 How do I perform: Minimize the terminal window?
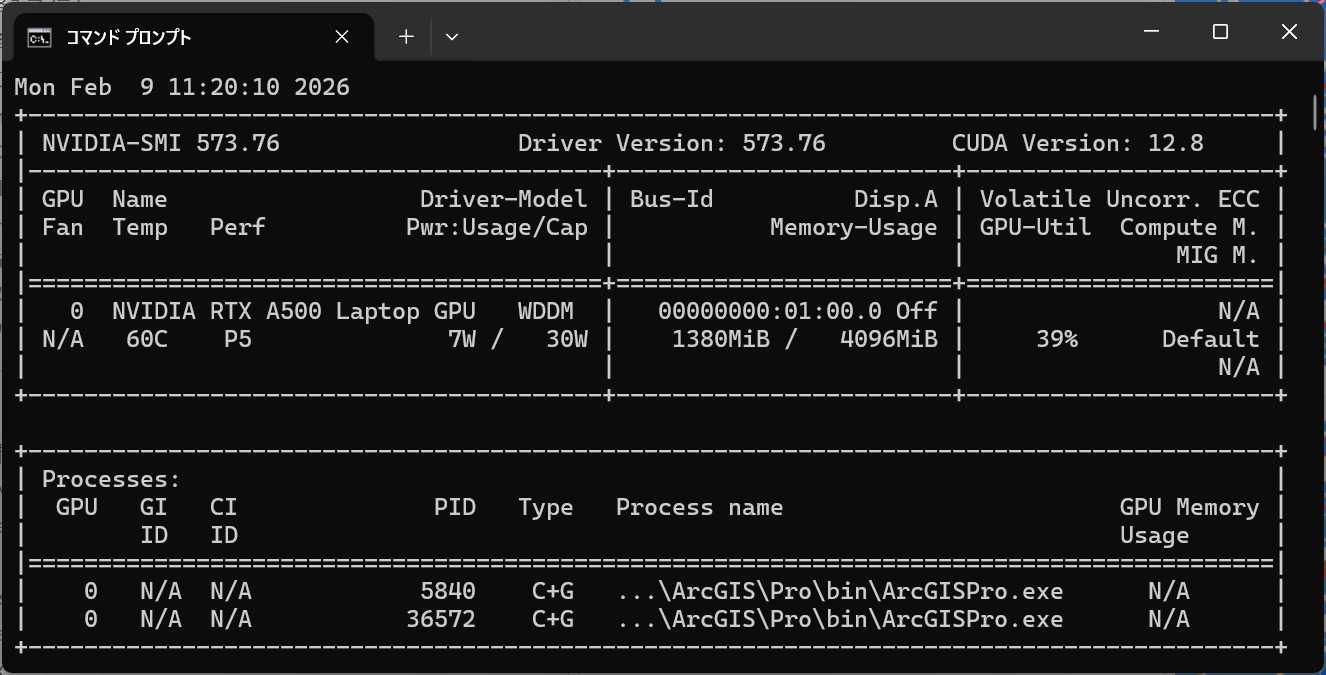click(1152, 32)
